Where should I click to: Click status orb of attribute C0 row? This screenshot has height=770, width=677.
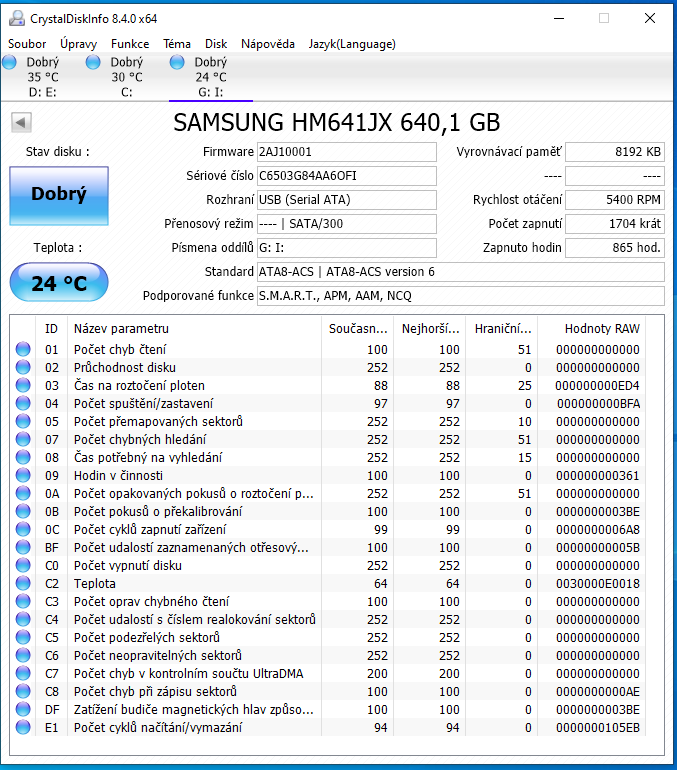click(x=23, y=565)
